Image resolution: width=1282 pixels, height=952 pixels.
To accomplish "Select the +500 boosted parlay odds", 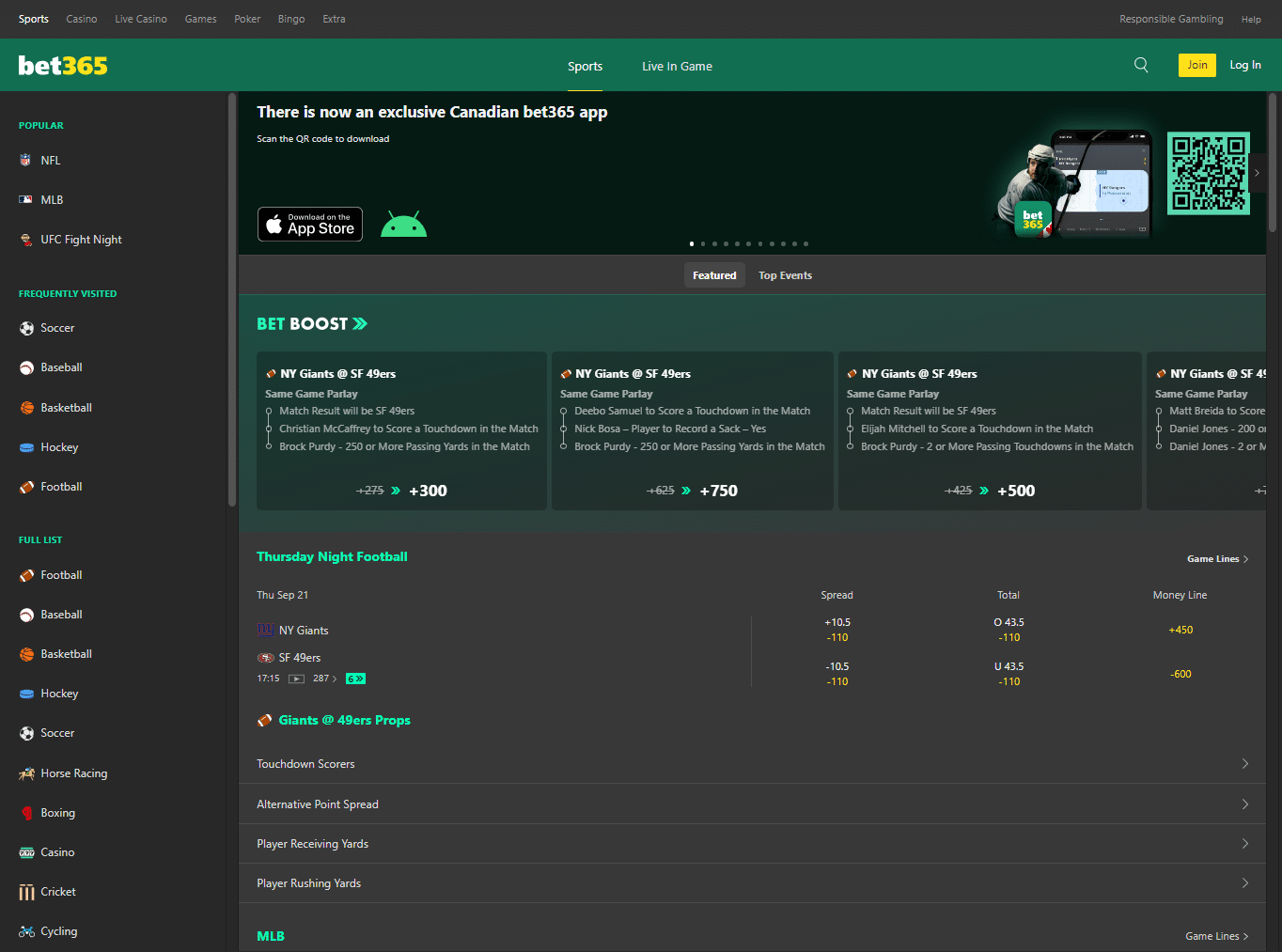I will tap(1015, 491).
